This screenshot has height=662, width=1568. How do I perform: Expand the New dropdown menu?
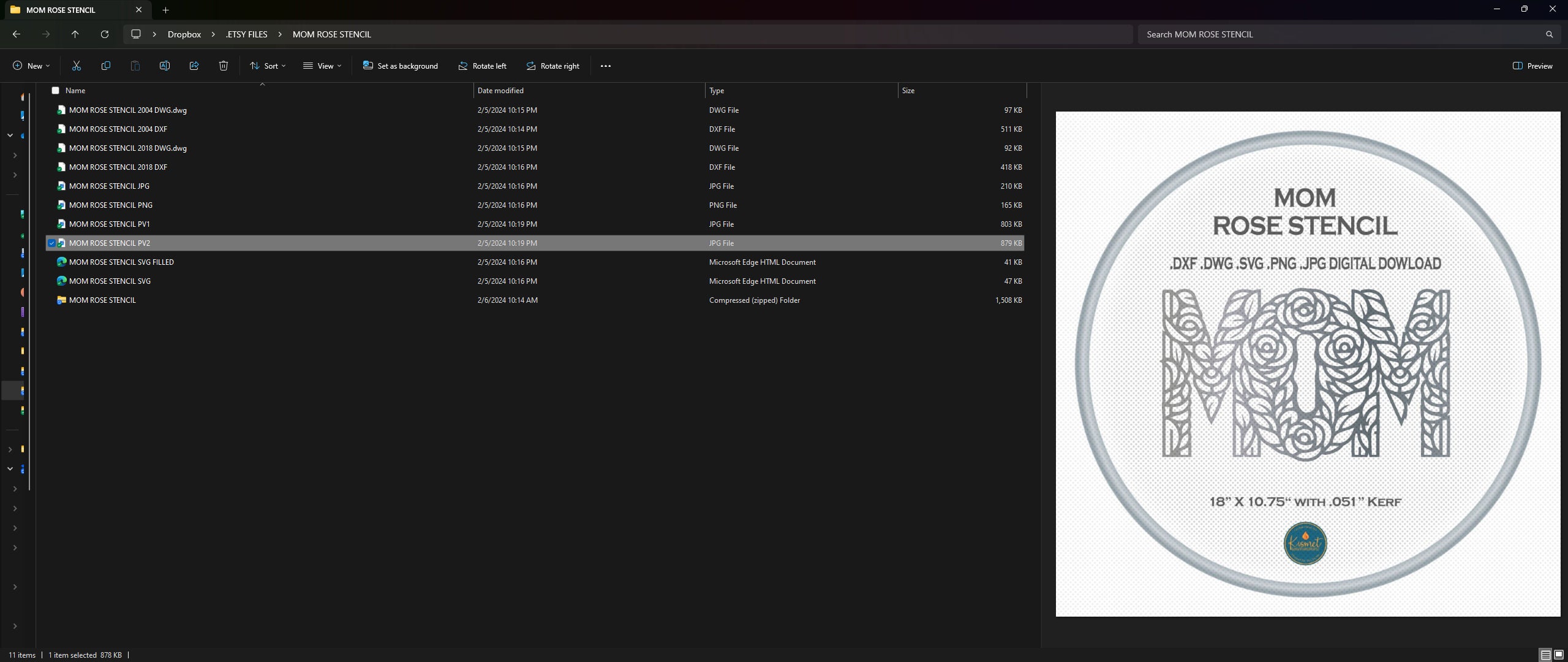click(x=31, y=66)
